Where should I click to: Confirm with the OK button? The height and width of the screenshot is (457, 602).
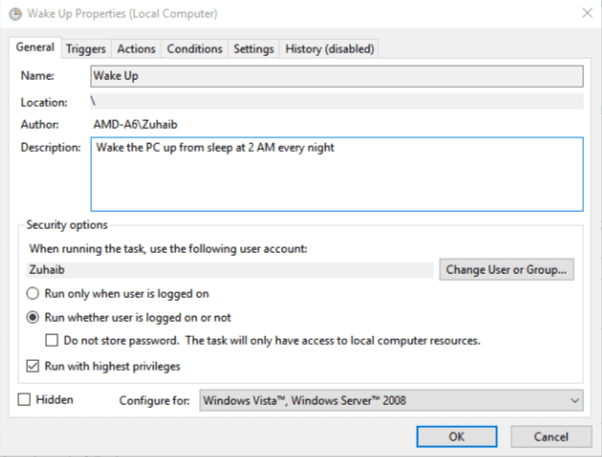tap(456, 437)
